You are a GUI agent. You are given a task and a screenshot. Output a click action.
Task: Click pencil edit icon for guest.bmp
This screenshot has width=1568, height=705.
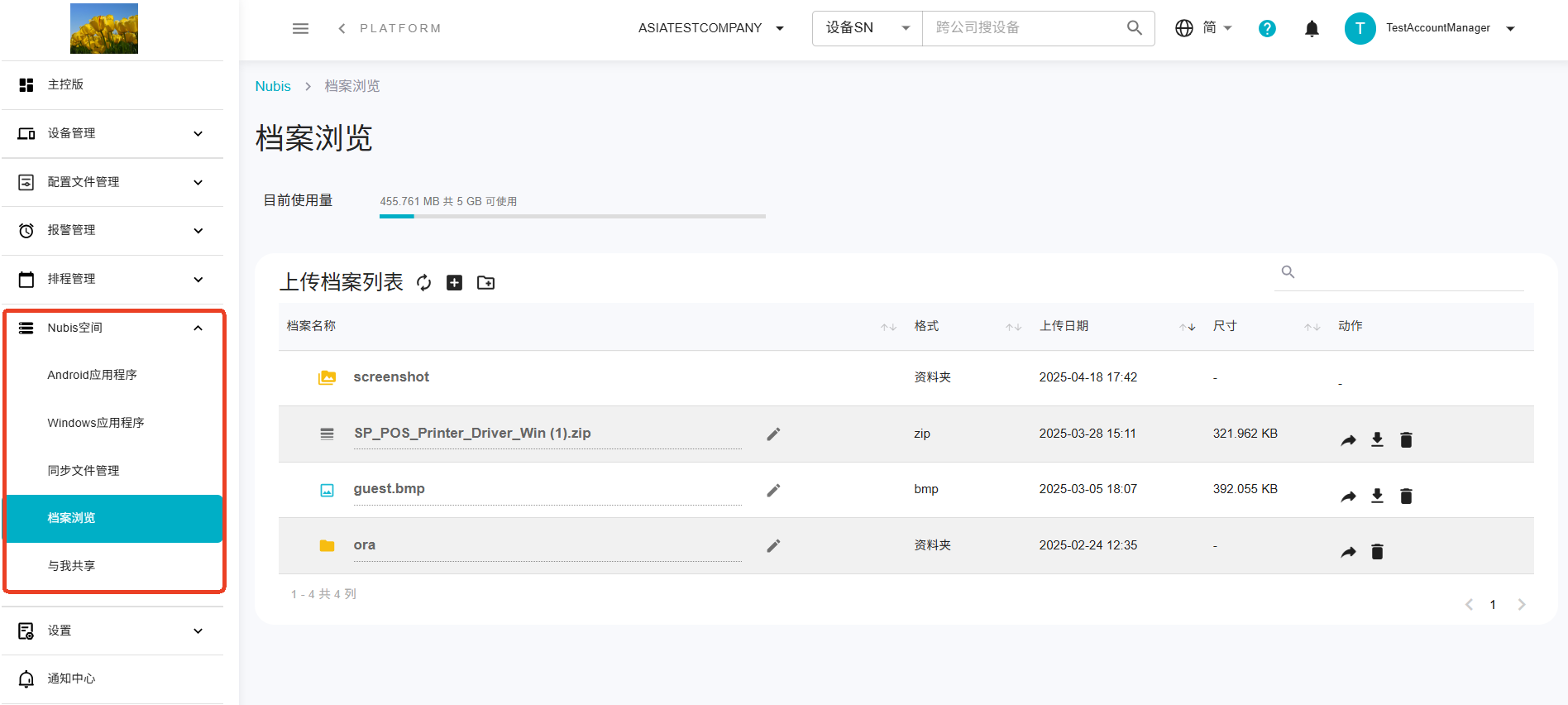coord(773,491)
